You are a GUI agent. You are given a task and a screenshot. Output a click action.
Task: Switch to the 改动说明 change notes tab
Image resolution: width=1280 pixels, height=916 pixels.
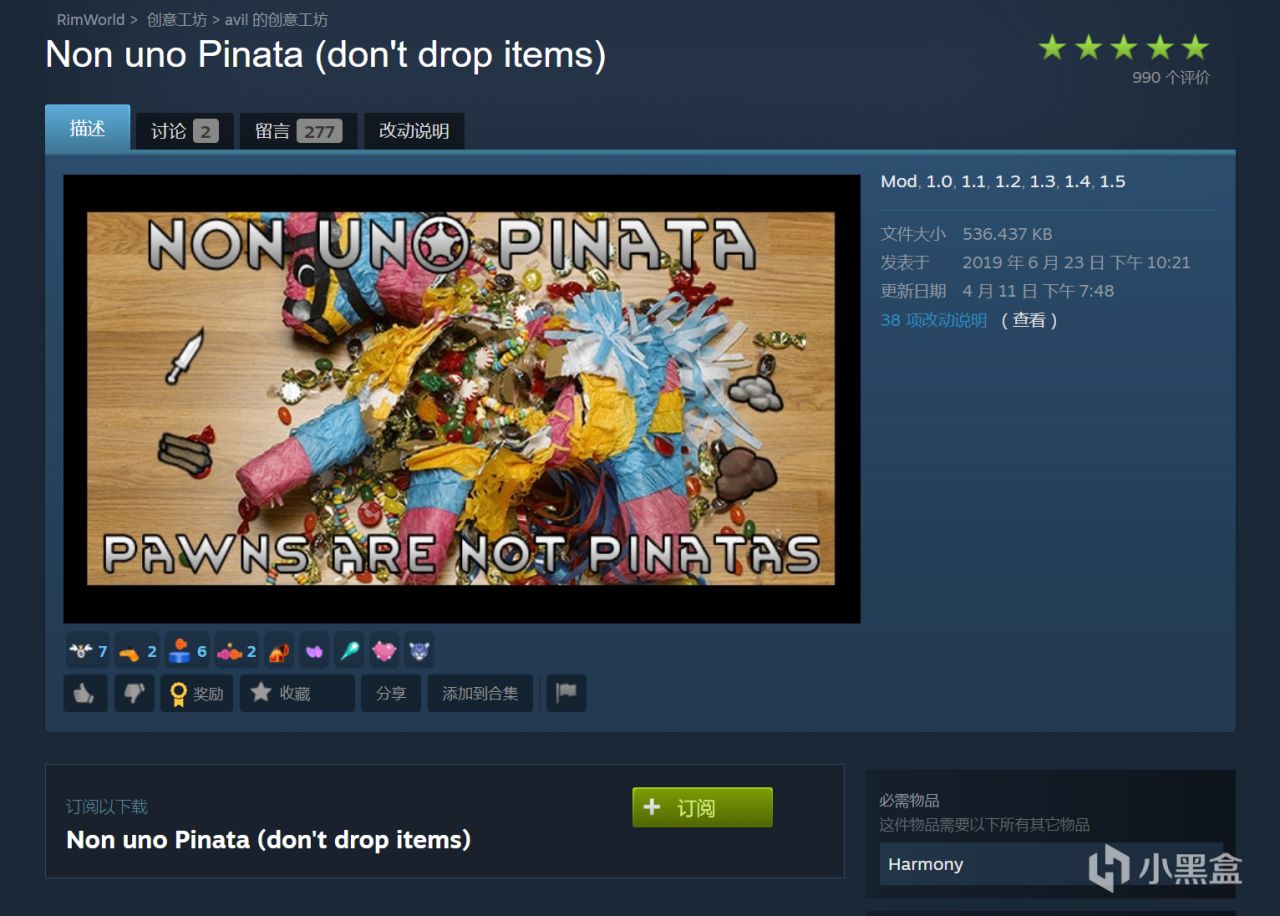click(414, 131)
